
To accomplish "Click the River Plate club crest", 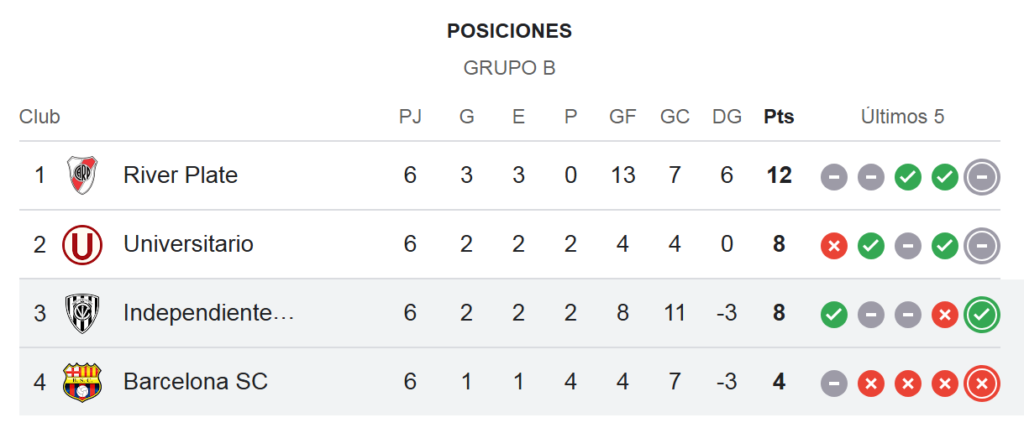I will 82,175.
